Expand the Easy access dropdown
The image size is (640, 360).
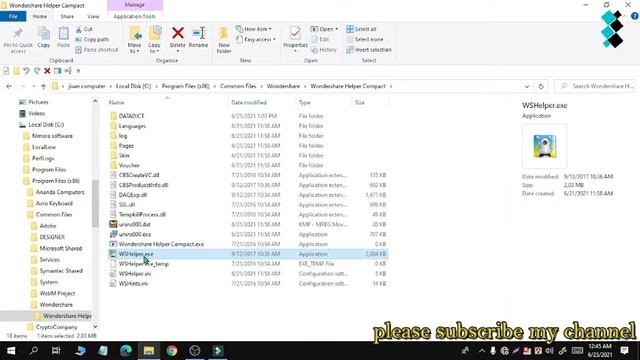(256, 40)
